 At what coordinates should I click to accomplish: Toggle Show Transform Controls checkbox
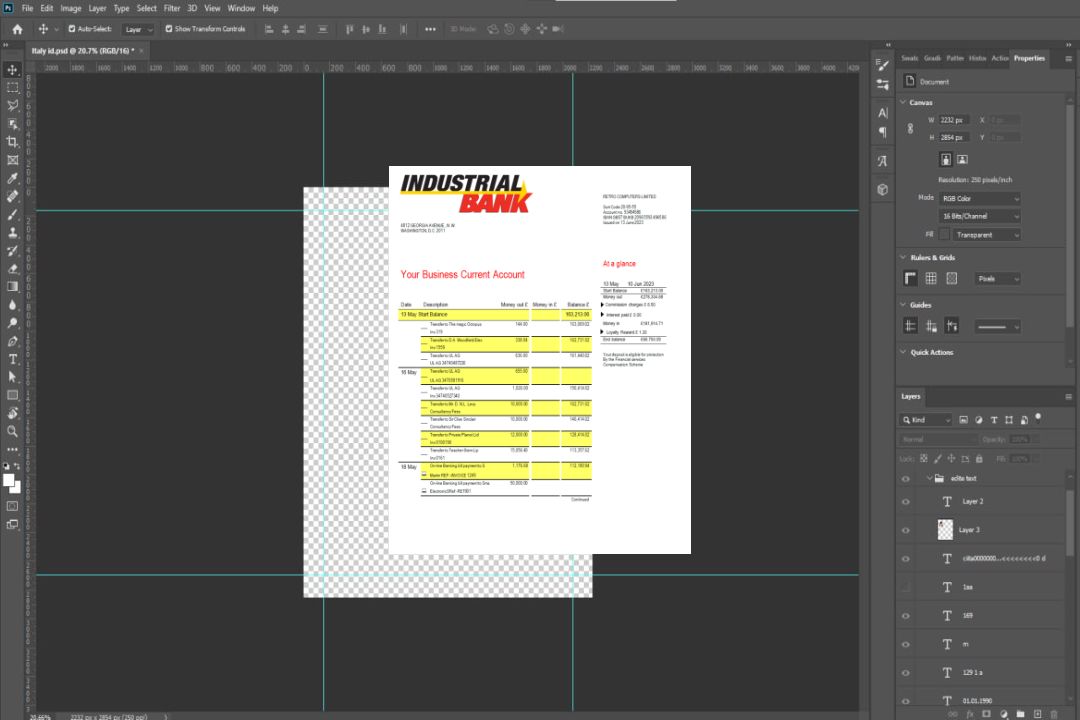pyautogui.click(x=169, y=29)
